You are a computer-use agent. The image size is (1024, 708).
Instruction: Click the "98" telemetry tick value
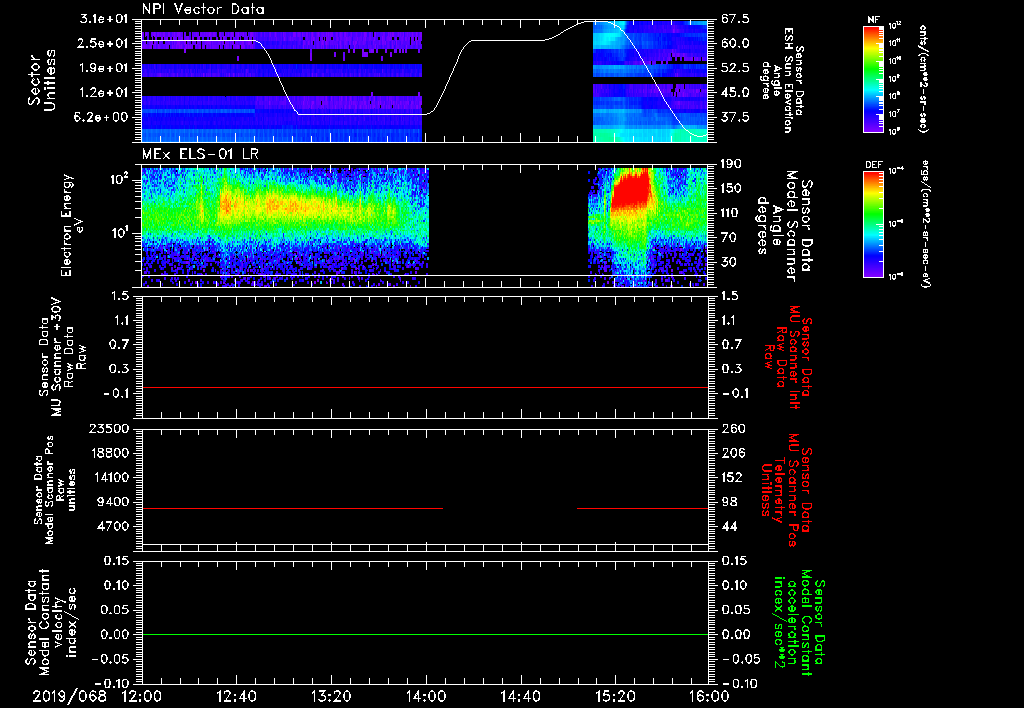729,502
